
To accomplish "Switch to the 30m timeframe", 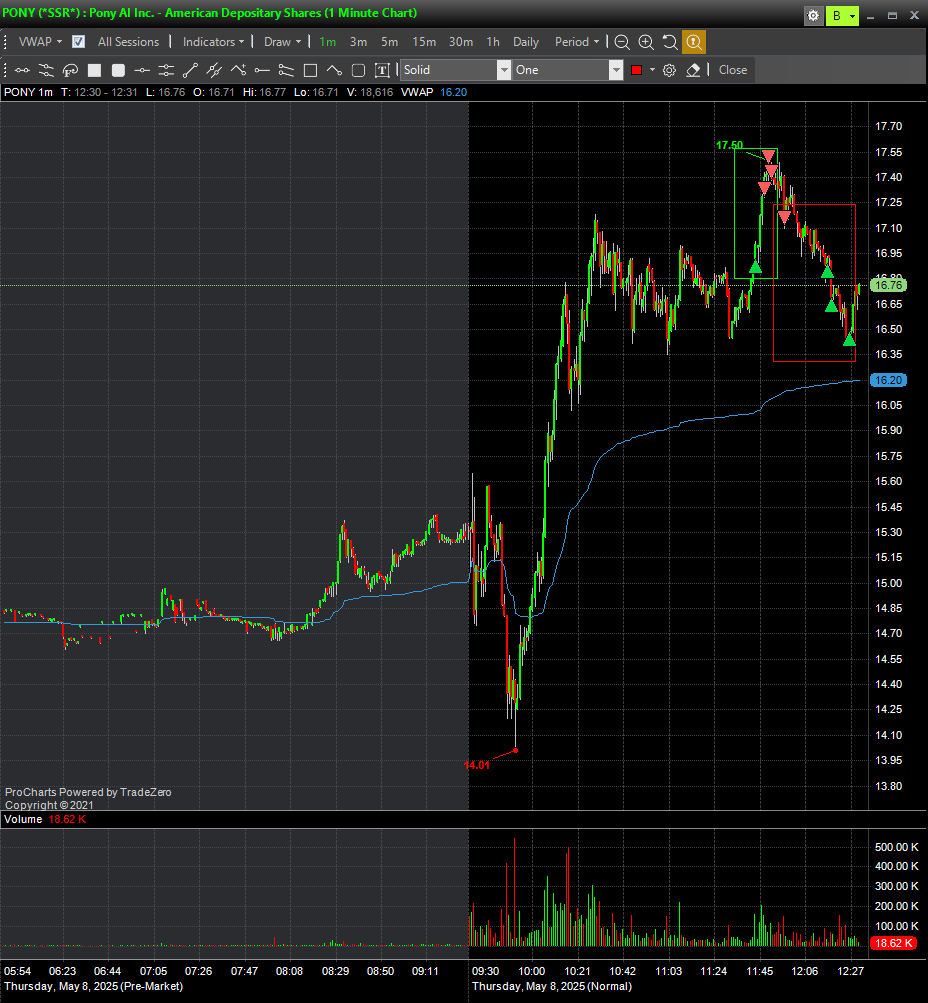I will click(460, 42).
